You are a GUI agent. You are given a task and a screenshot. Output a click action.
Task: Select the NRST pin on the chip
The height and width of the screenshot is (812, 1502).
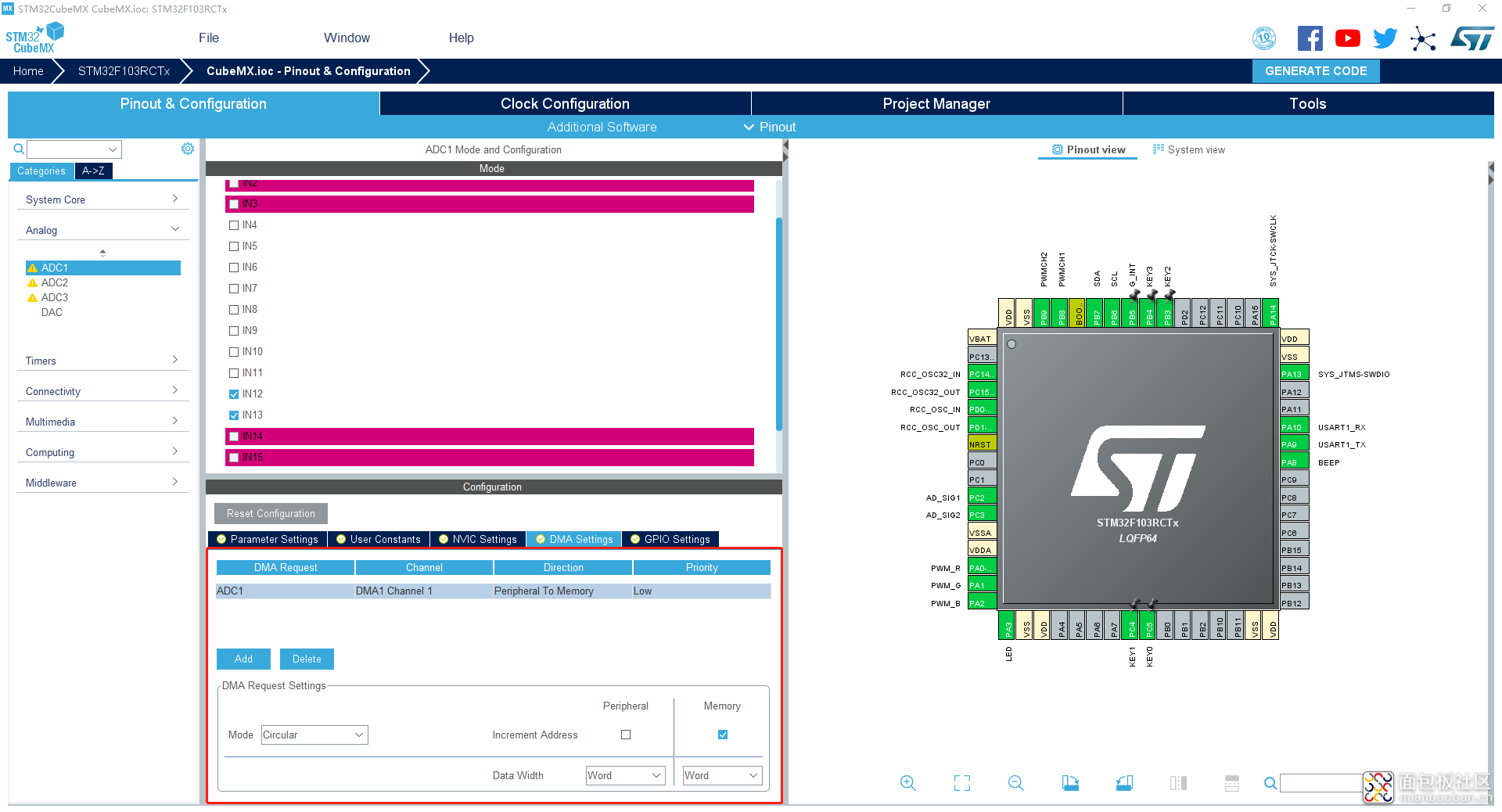982,444
